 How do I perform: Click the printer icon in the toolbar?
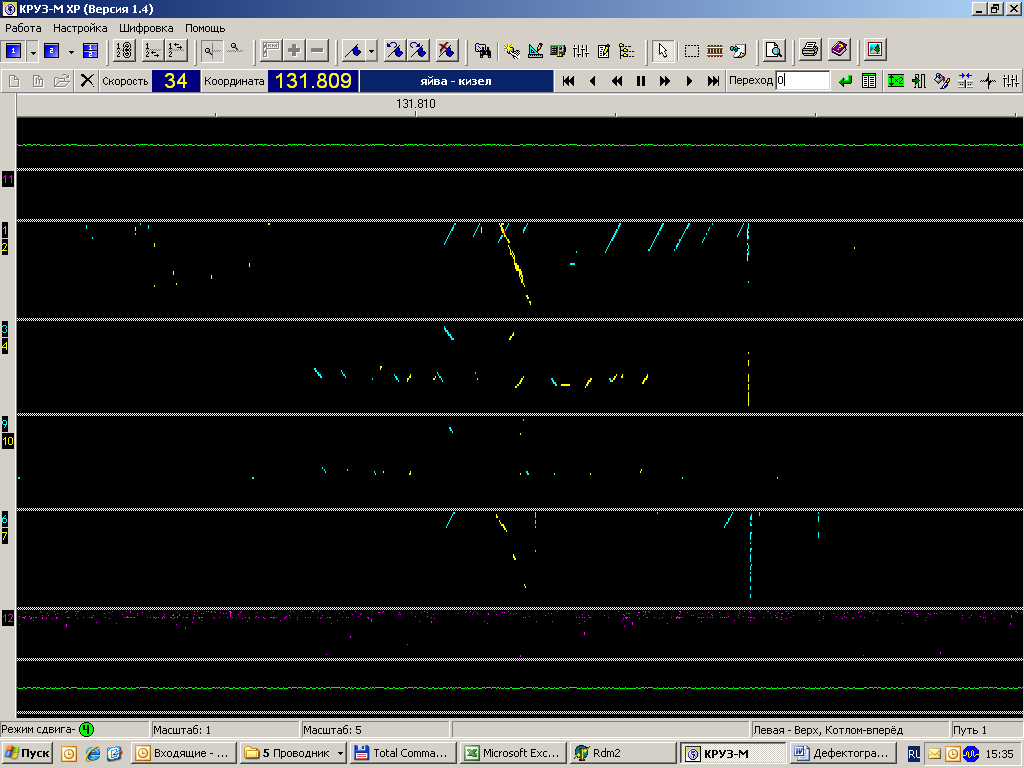tap(810, 50)
